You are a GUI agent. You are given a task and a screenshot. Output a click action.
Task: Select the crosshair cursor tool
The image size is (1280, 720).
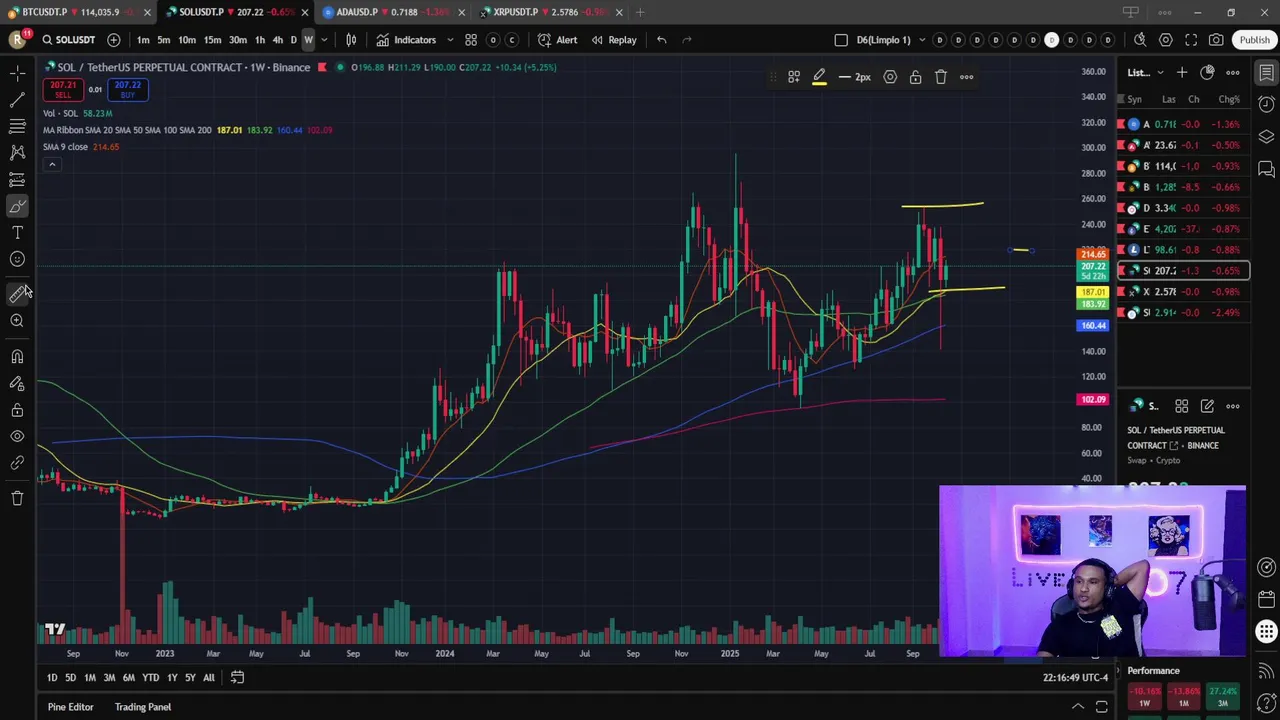click(x=17, y=73)
